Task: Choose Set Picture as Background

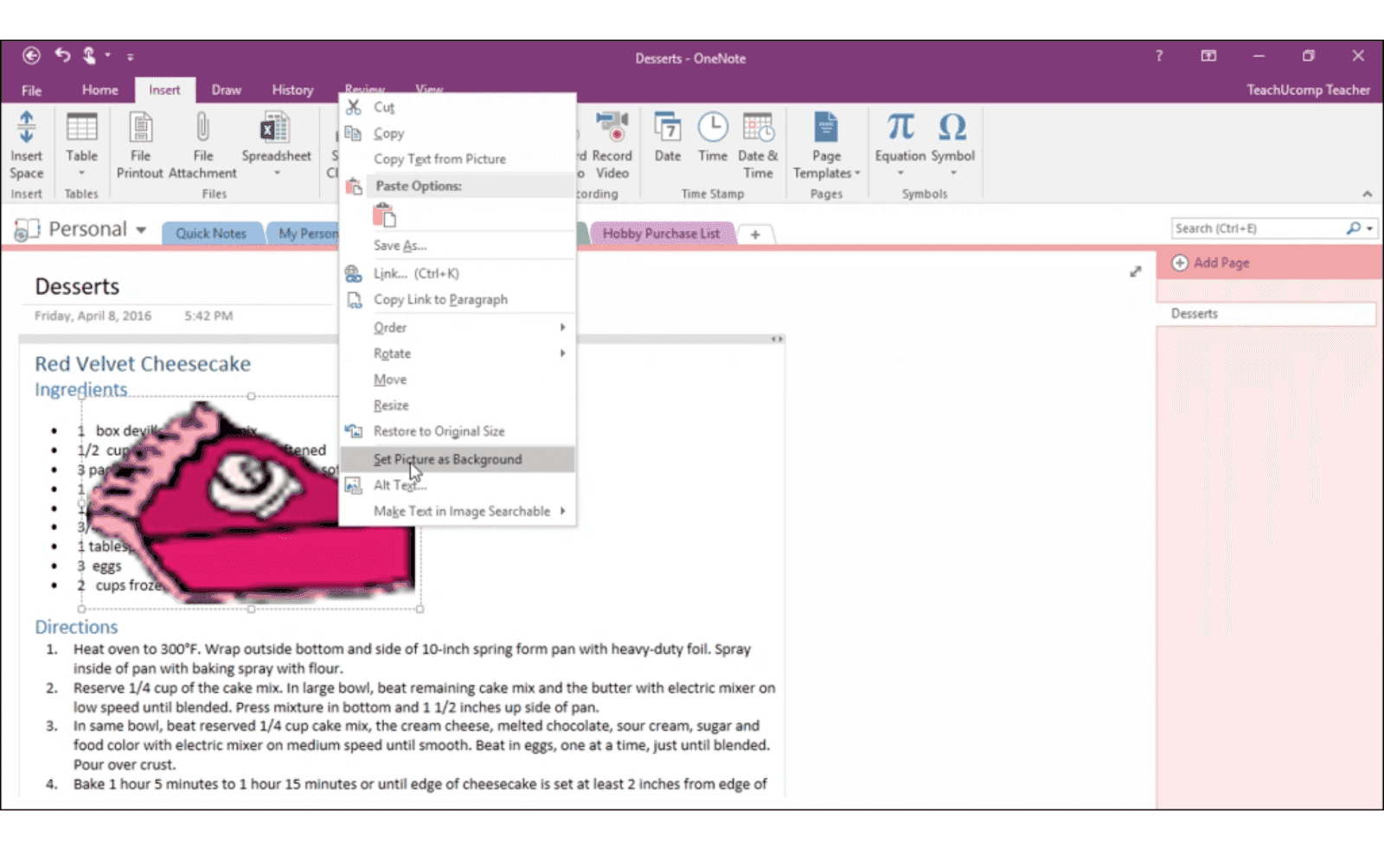Action: (x=447, y=459)
